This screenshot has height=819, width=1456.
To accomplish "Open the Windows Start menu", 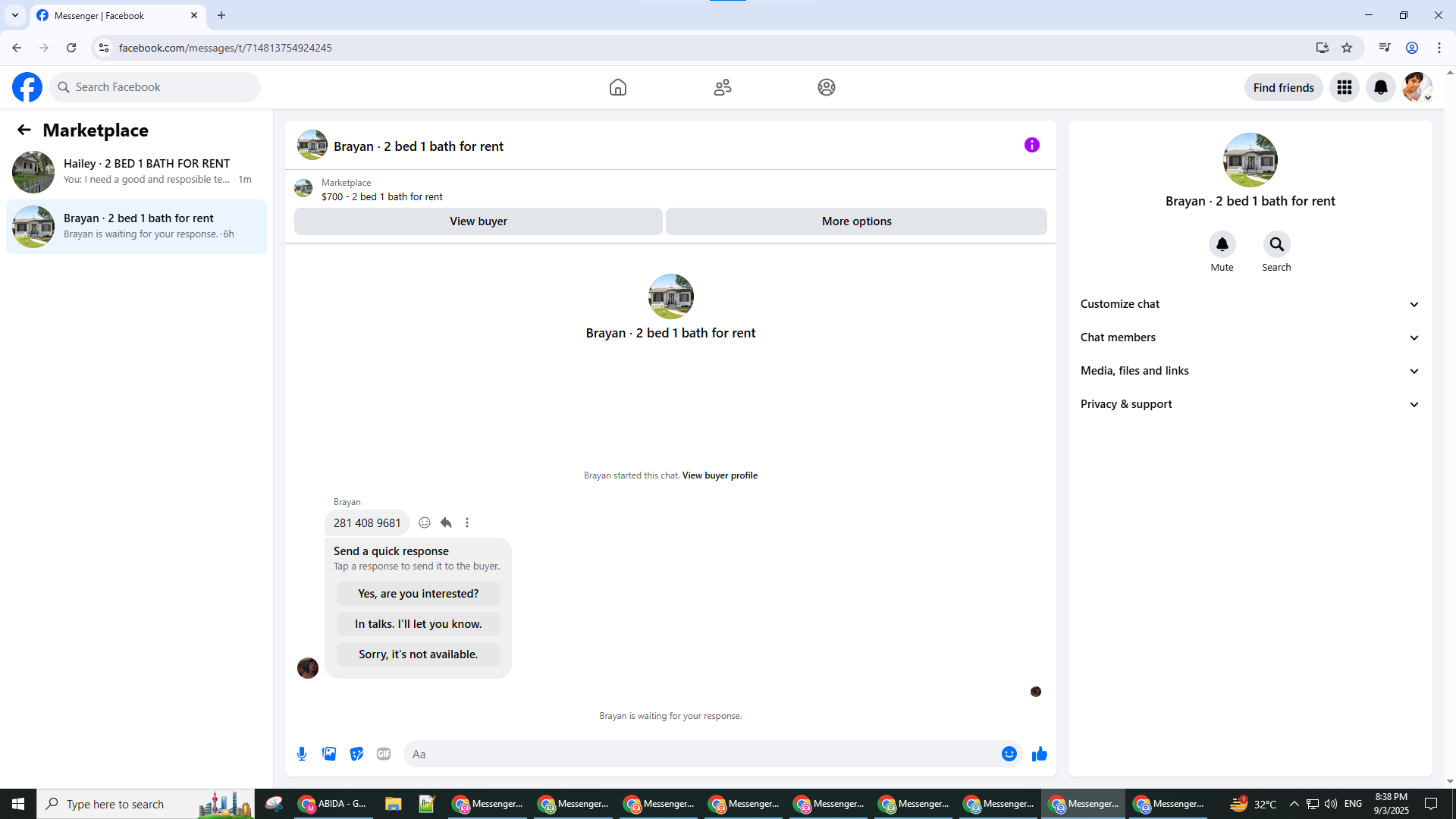I will coord(18,804).
